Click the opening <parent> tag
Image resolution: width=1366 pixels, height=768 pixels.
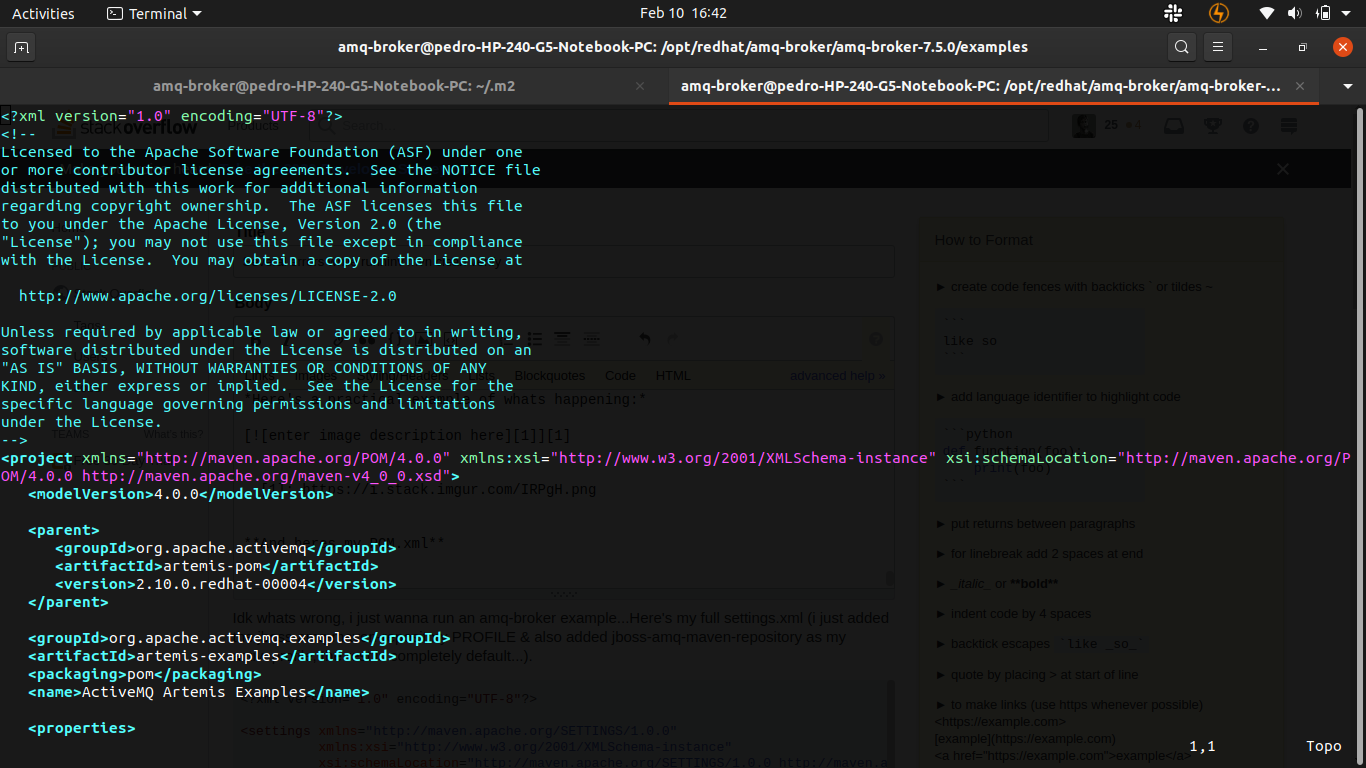(x=64, y=530)
